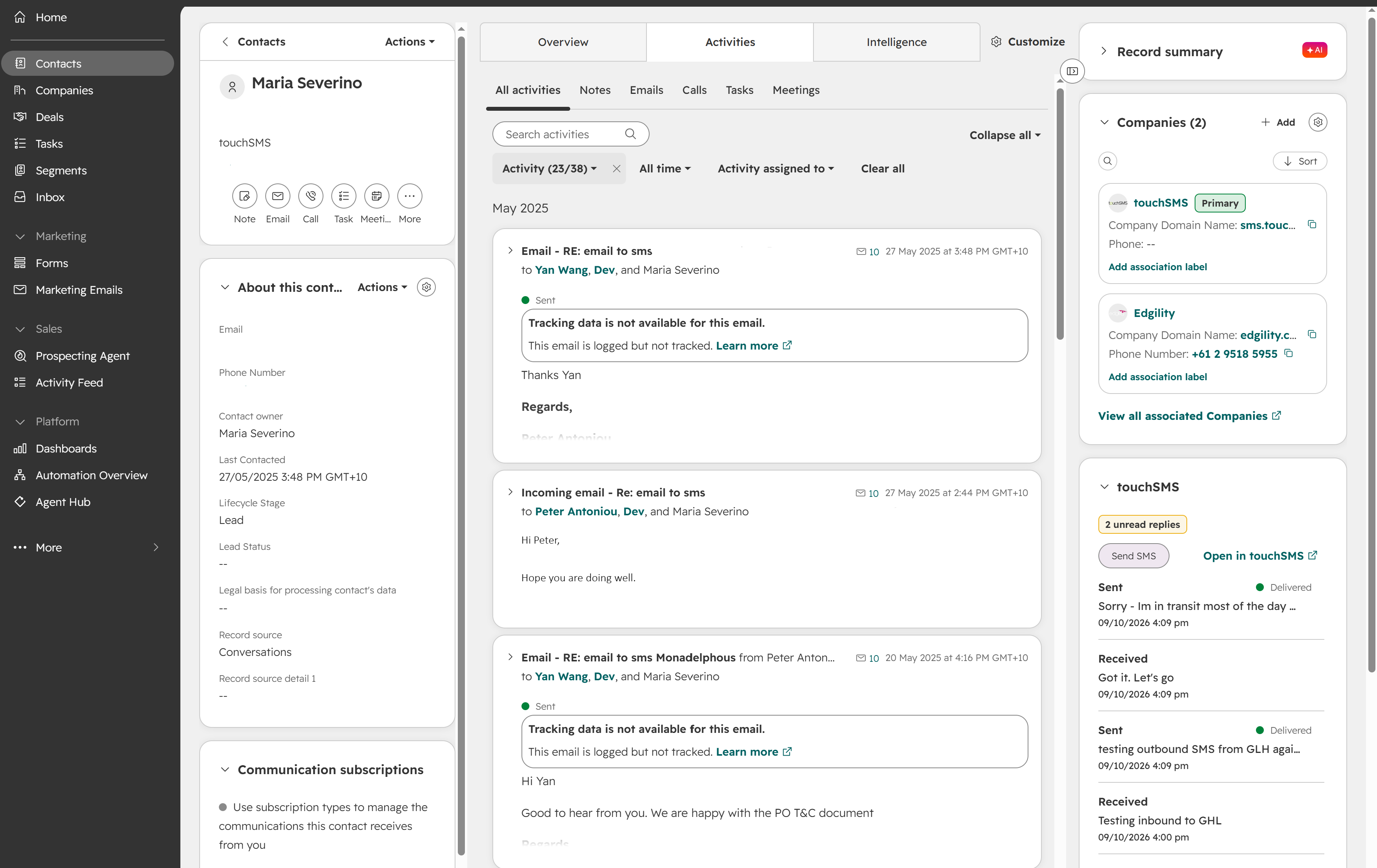Image resolution: width=1377 pixels, height=868 pixels.
Task: Switch to the Intelligence tab
Action: pos(896,42)
